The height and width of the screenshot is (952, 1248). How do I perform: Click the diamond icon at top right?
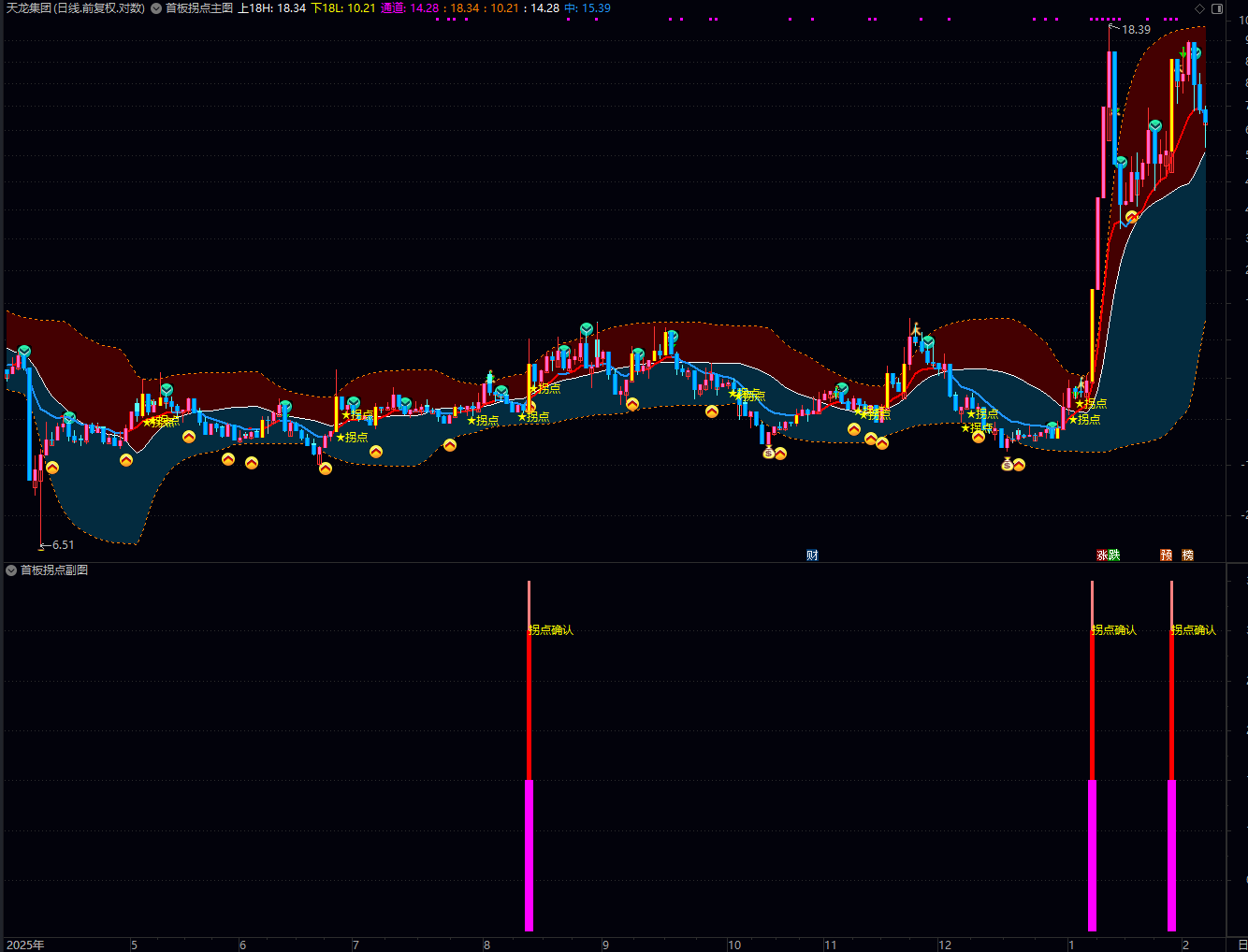pyautogui.click(x=1200, y=8)
